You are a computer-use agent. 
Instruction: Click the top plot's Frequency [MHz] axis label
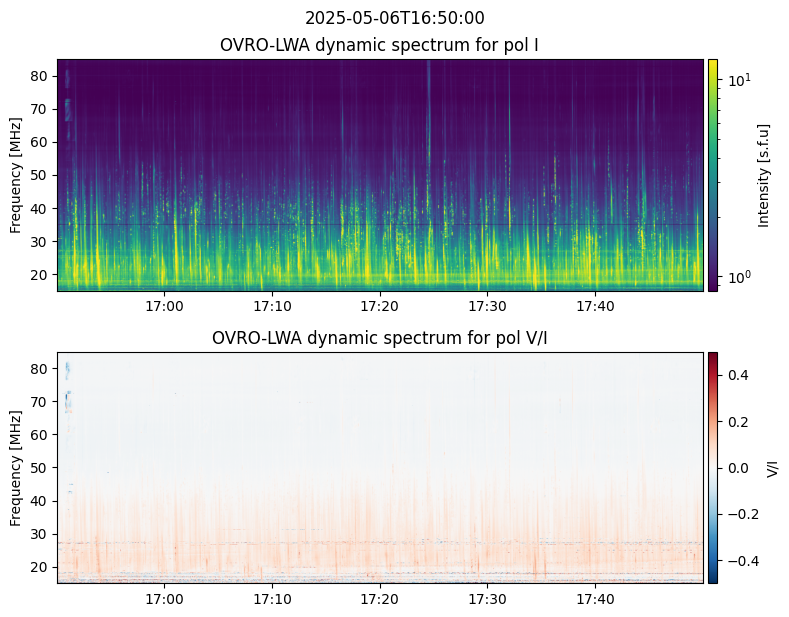tap(15, 175)
